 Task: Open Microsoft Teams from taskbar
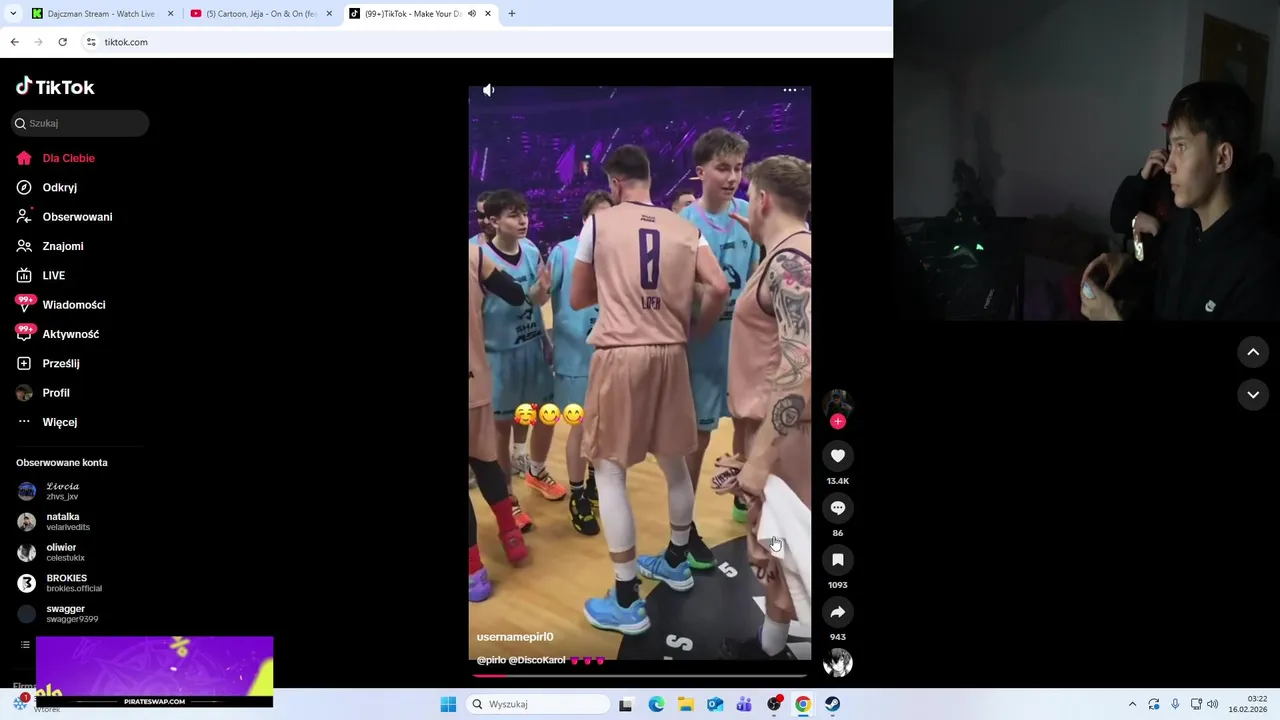point(744,704)
